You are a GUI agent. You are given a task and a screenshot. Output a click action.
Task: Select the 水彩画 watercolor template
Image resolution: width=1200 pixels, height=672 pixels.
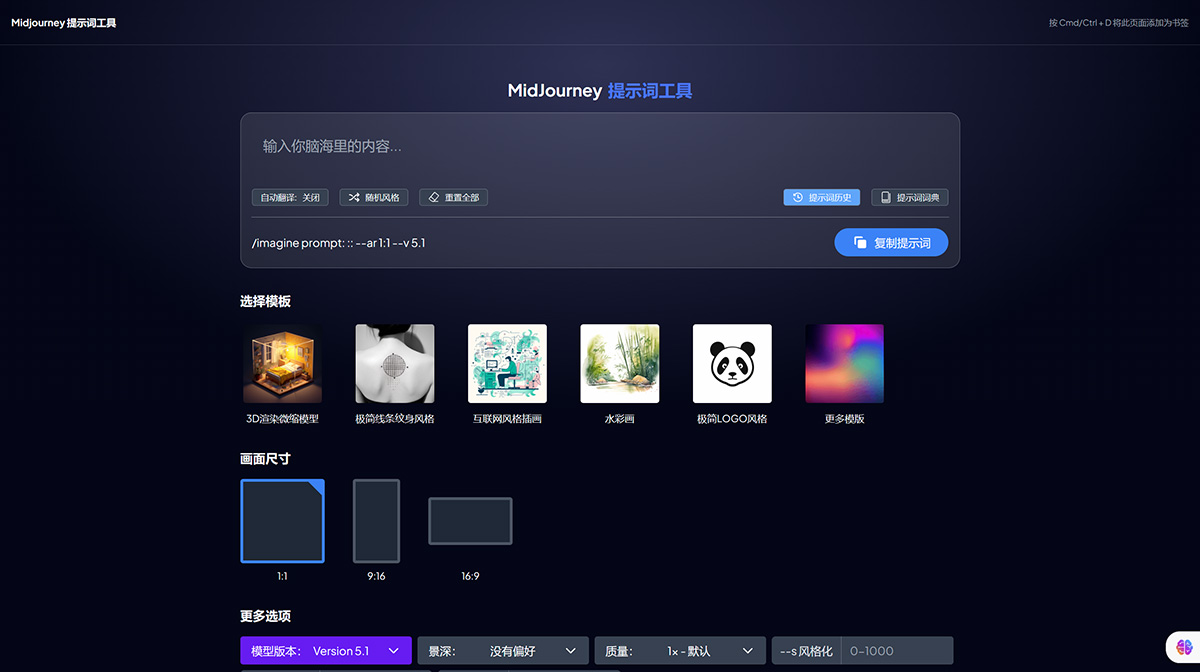coord(619,362)
